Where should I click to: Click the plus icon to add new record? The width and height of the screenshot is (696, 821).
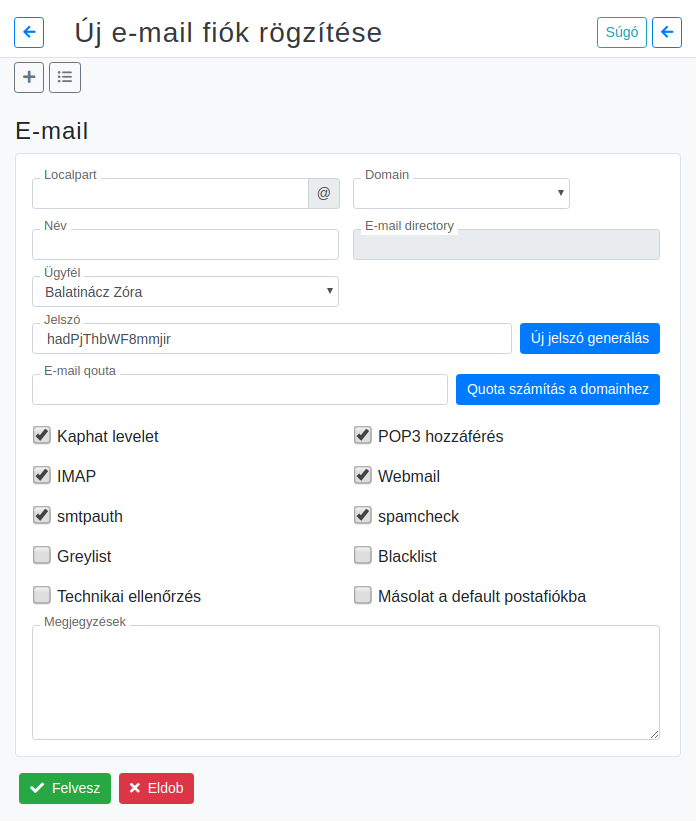coord(29,77)
